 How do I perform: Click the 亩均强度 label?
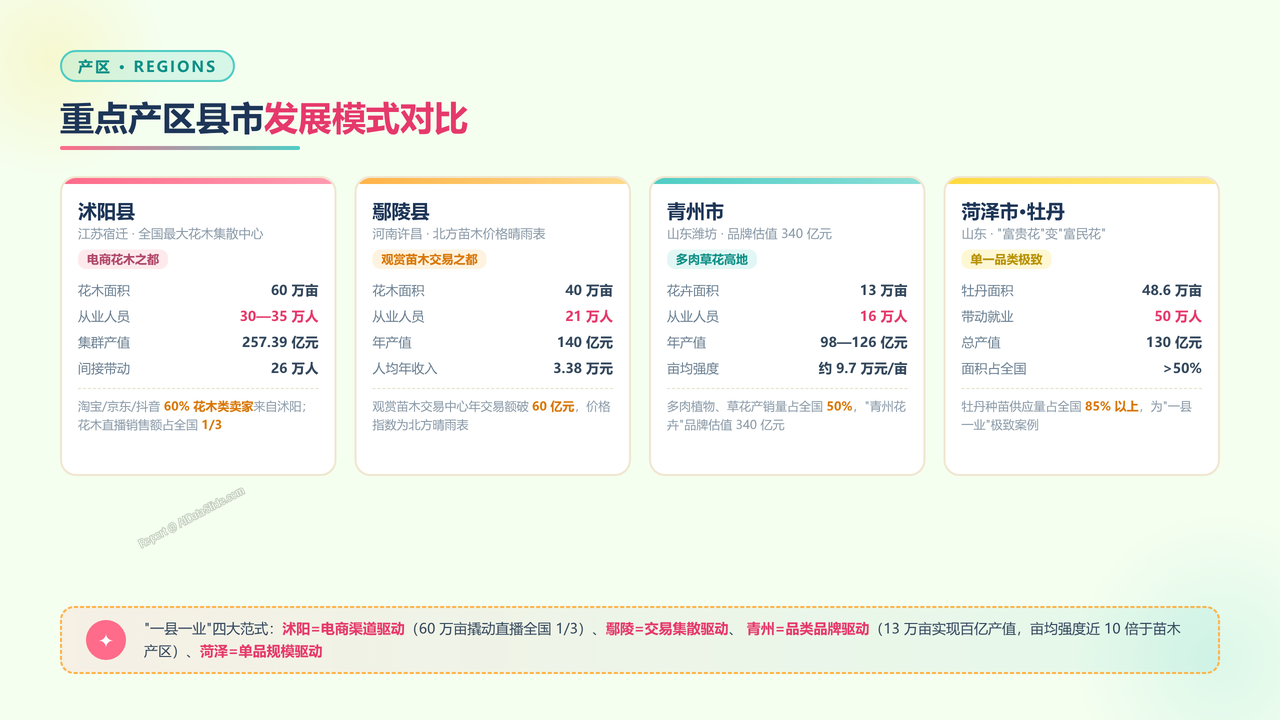coord(693,368)
